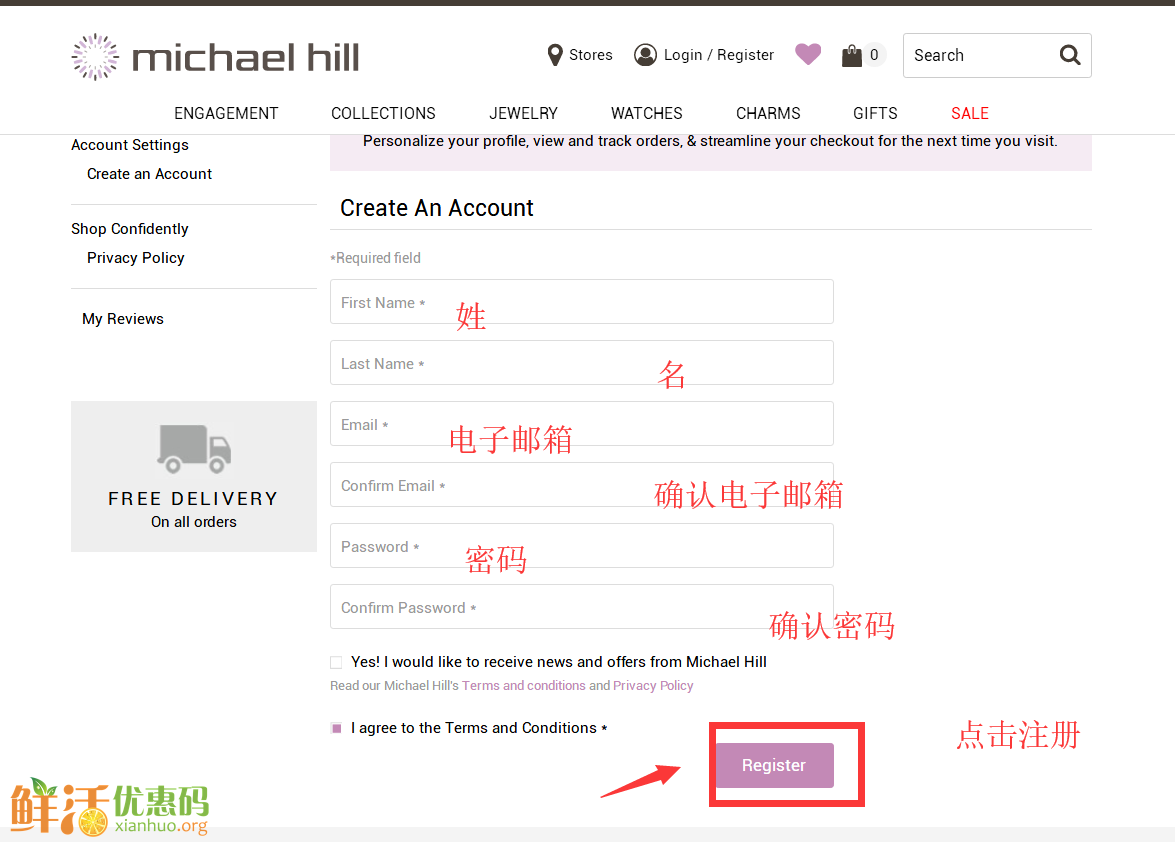Click the Email field
1175x842 pixels.
582,424
